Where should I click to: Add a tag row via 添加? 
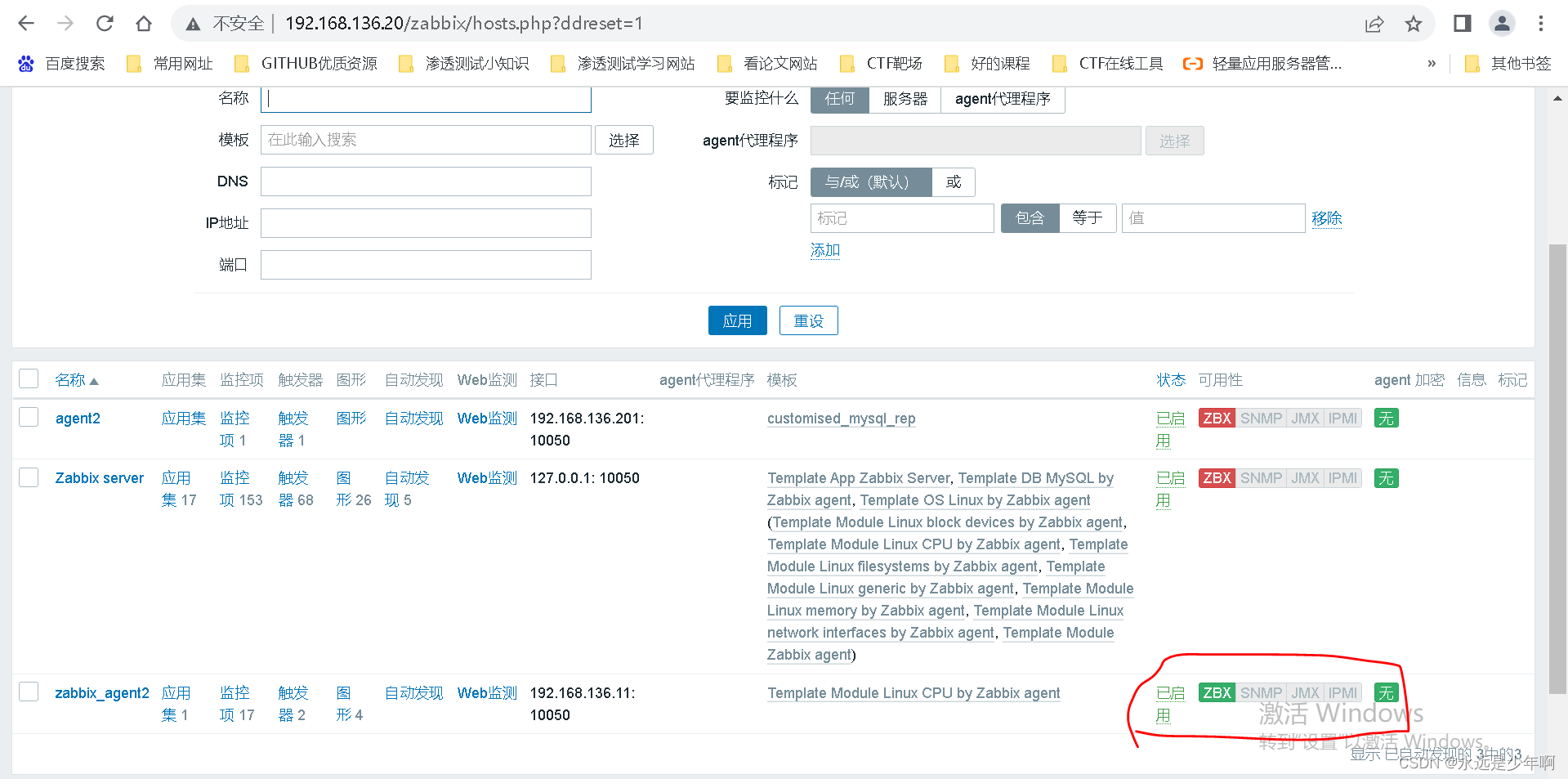tap(825, 250)
